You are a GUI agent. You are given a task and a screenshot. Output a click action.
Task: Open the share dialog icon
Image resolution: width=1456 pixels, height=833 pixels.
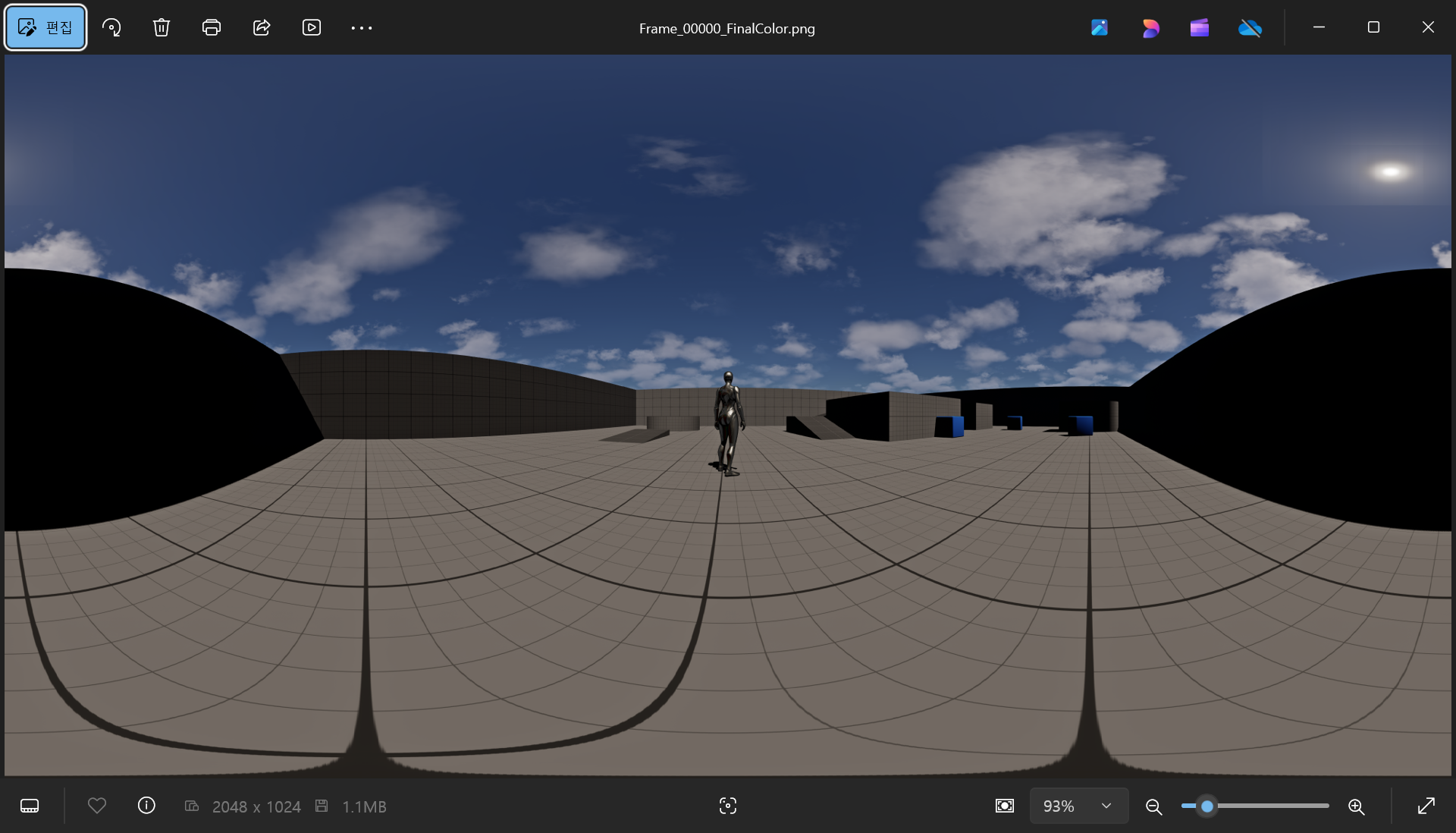262,28
